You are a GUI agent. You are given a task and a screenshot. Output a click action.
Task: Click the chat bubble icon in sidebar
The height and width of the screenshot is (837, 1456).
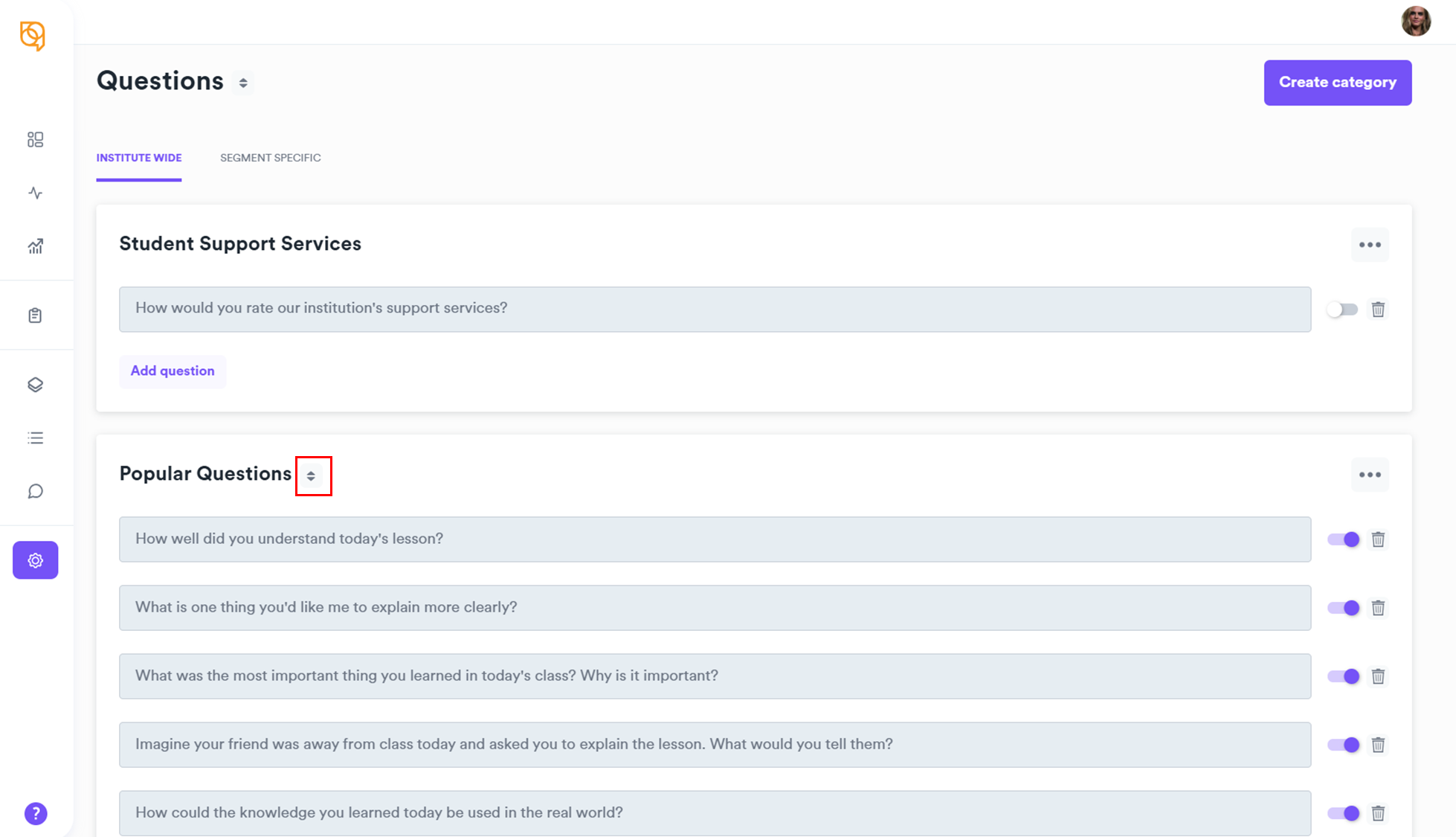pyautogui.click(x=35, y=491)
